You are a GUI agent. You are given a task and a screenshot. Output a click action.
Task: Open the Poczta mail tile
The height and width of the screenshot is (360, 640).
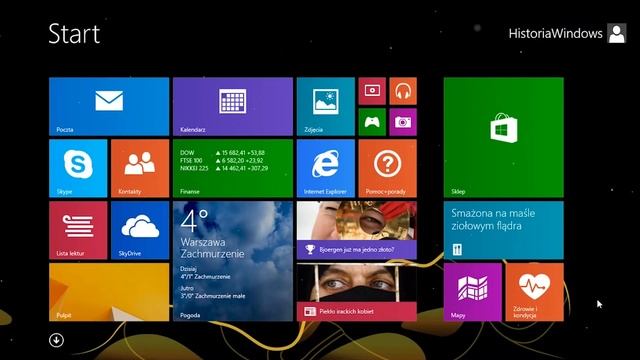pos(109,107)
